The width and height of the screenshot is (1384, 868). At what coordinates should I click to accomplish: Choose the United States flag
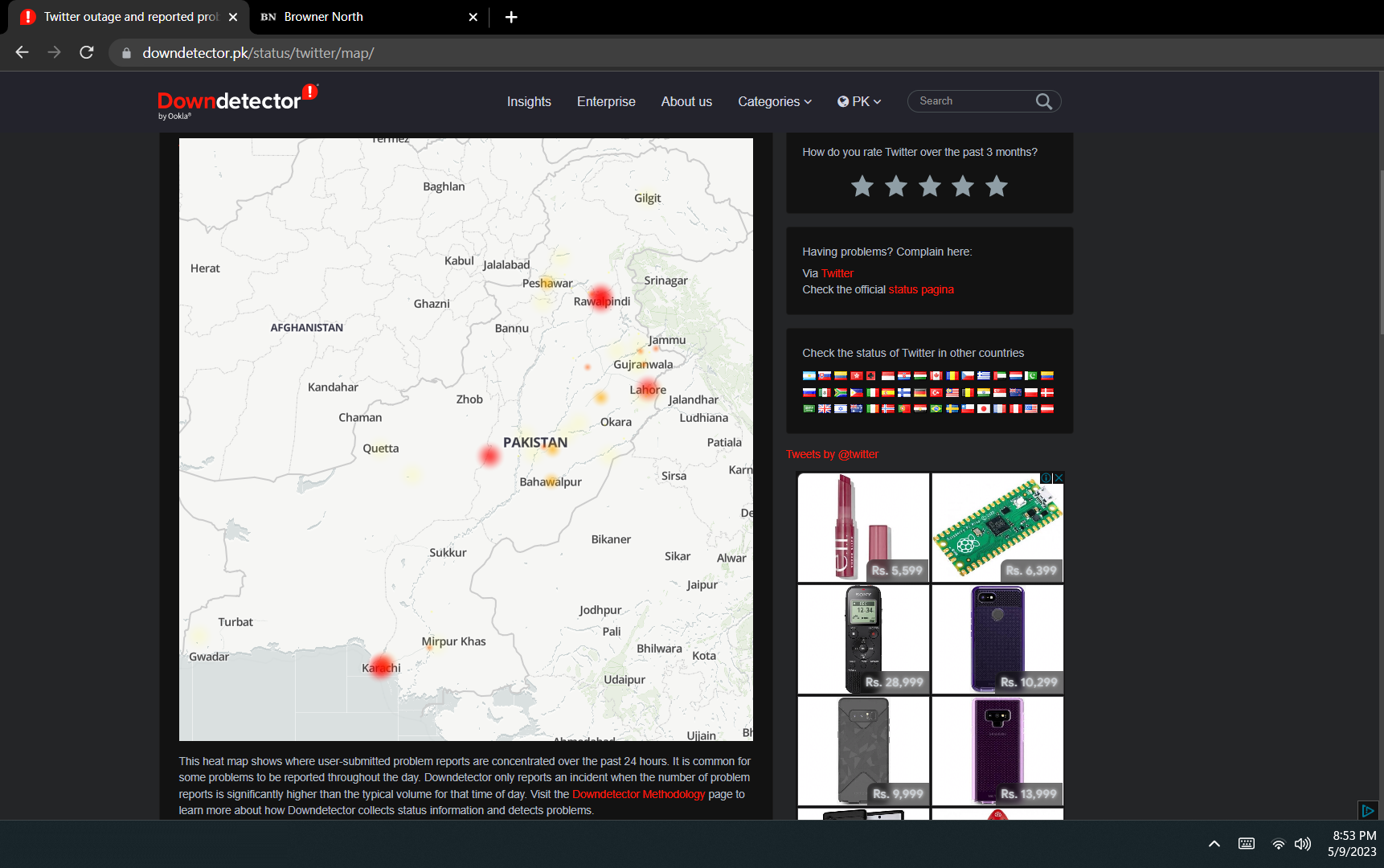(1031, 408)
